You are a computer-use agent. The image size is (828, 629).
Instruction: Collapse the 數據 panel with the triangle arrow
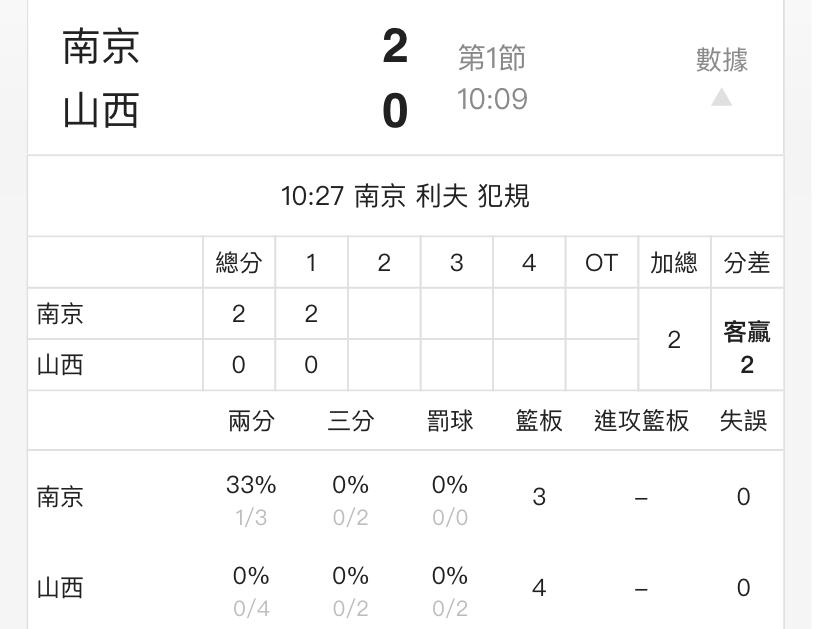point(721,98)
